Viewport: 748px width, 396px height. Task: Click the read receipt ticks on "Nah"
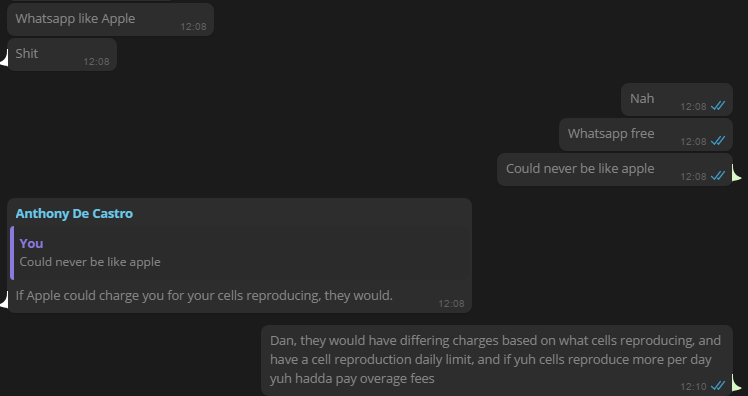click(718, 106)
